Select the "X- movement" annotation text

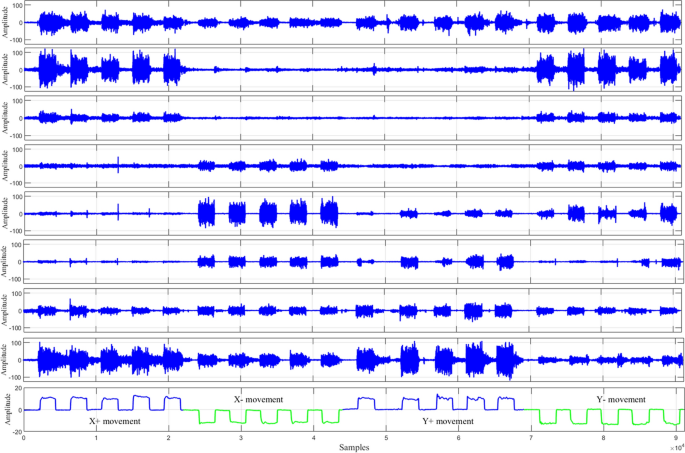coord(259,399)
